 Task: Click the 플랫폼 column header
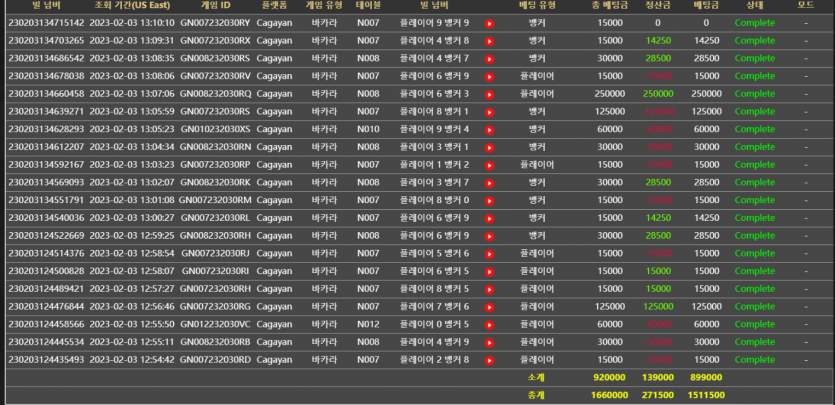point(275,5)
